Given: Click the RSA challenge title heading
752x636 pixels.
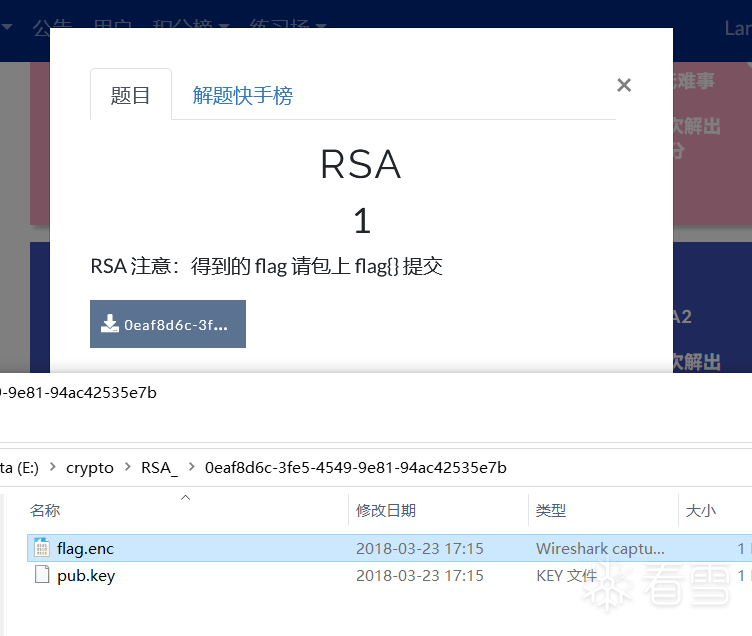Looking at the screenshot, I should coord(361,165).
